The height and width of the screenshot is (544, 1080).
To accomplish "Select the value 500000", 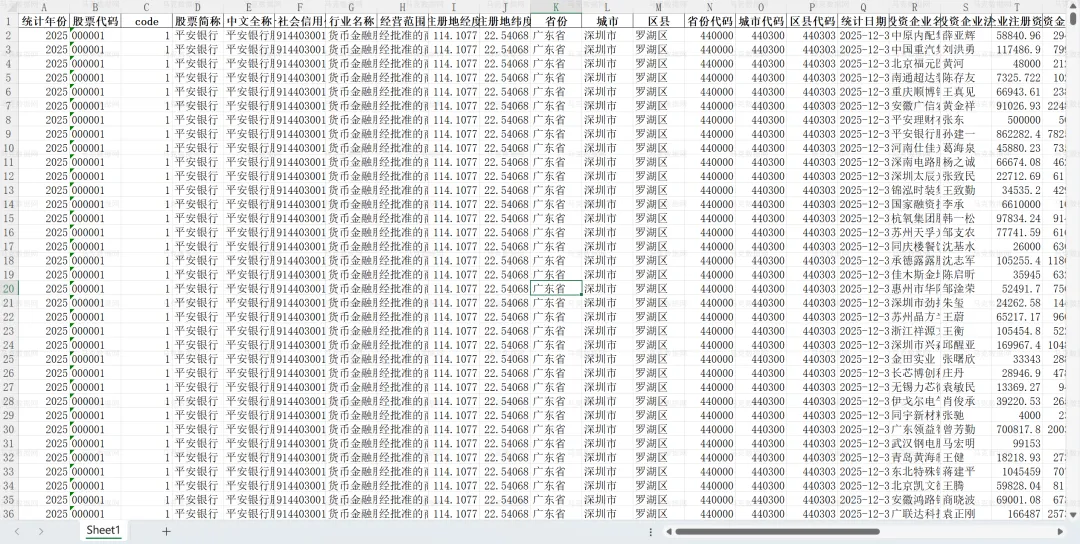I will tap(1017, 119).
